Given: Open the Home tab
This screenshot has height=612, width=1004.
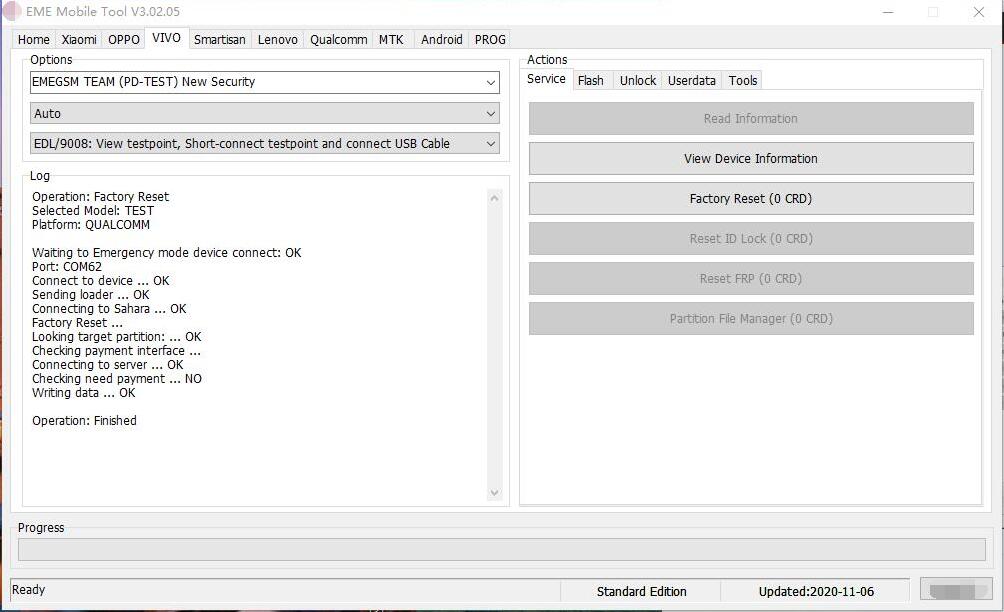Looking at the screenshot, I should click(33, 40).
